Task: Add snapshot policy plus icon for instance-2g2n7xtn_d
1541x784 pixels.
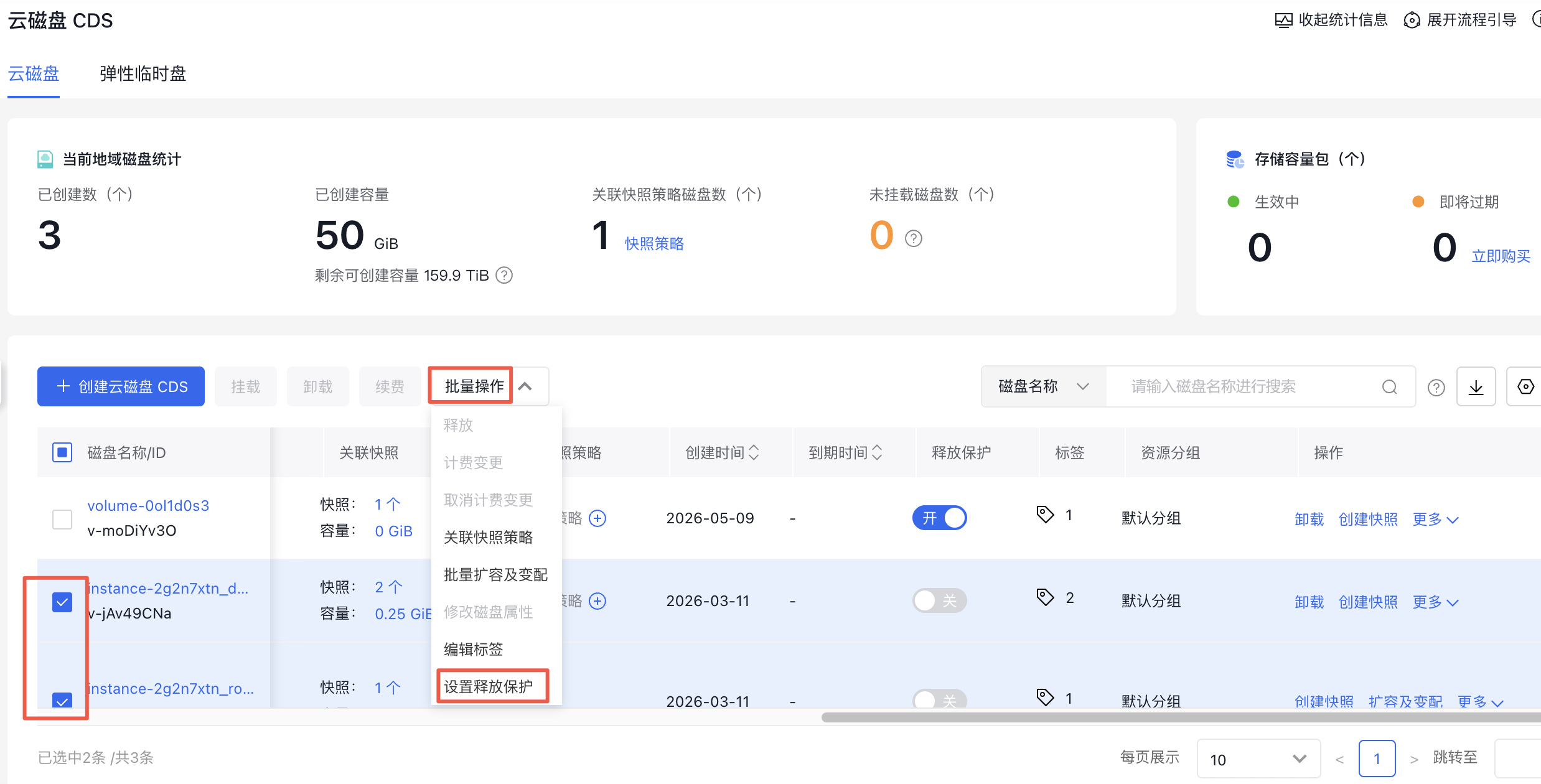Action: click(597, 601)
